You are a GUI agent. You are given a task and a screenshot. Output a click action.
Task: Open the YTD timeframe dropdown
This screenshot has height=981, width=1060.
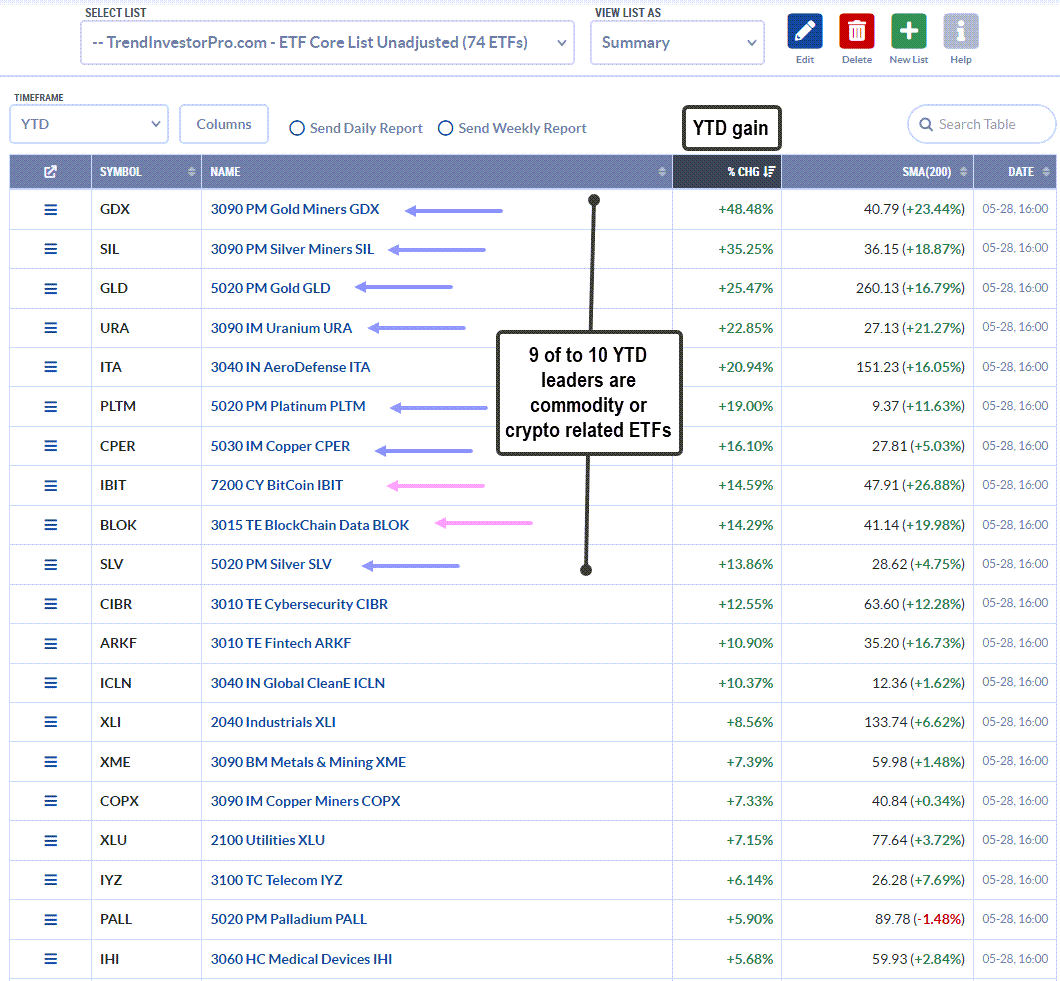[89, 124]
